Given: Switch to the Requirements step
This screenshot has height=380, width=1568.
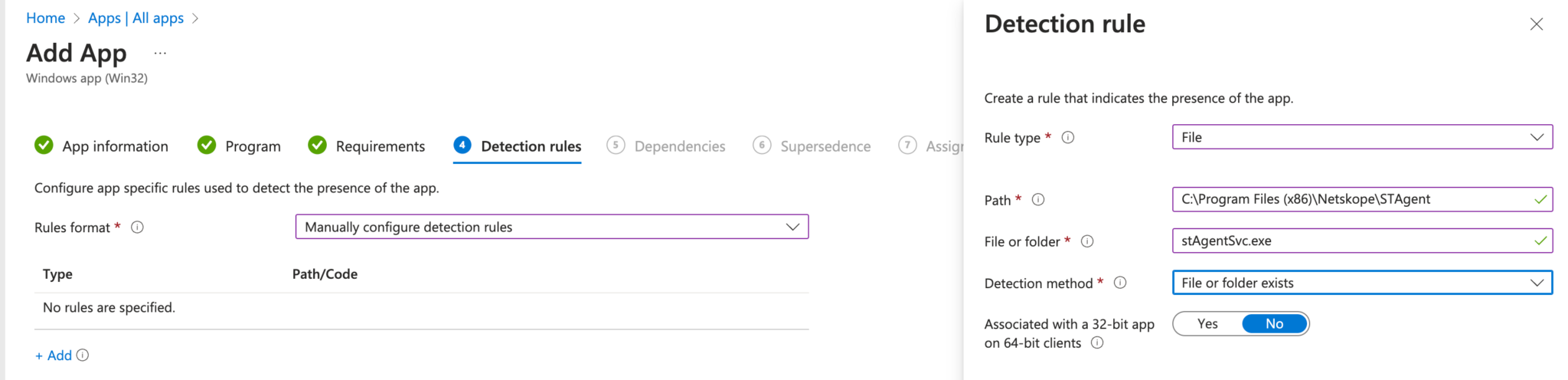Looking at the screenshot, I should click(367, 146).
